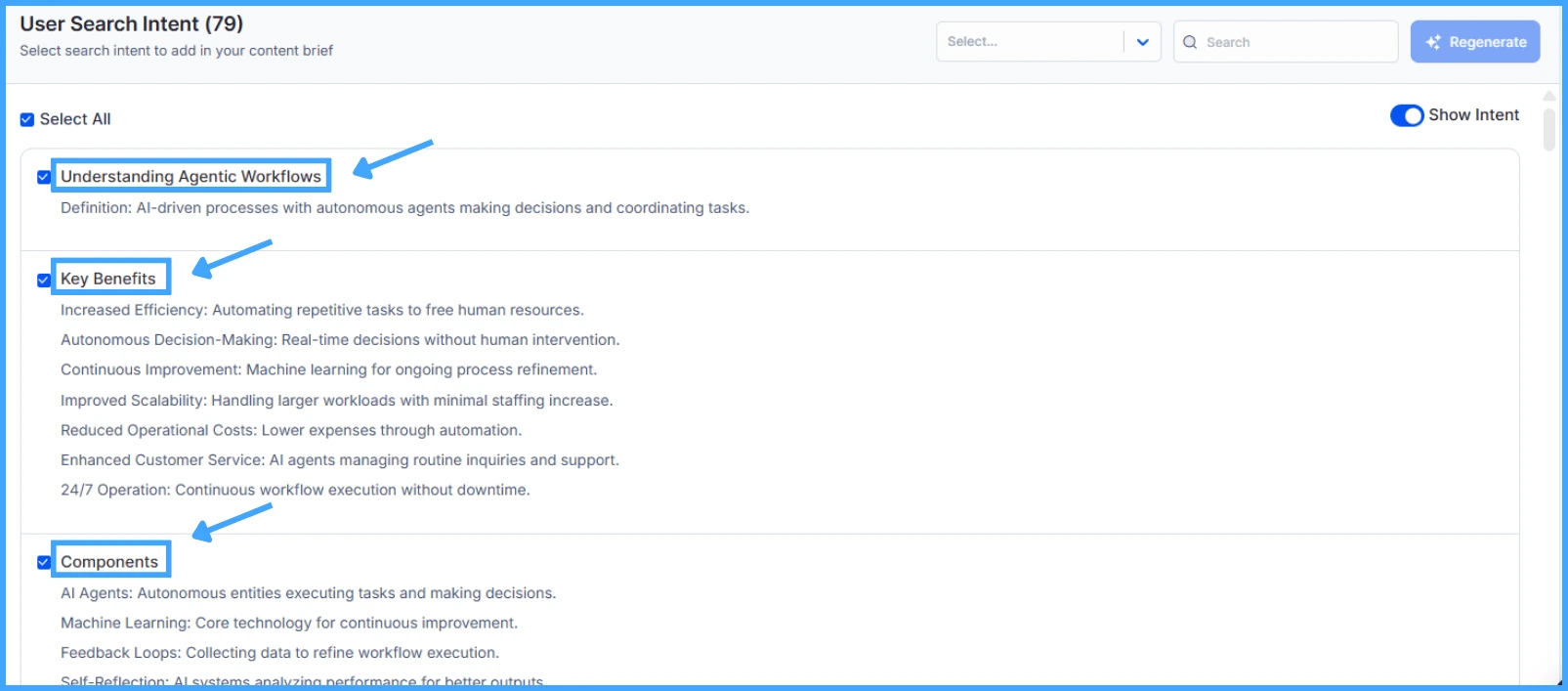The image size is (1568, 691).
Task: Select the Understanding Agentic Workflows heading
Action: [x=191, y=176]
